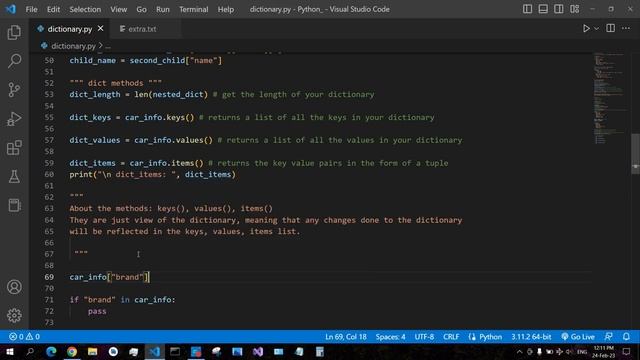
Task: Open Windows Action Center notifications
Action: click(627, 351)
